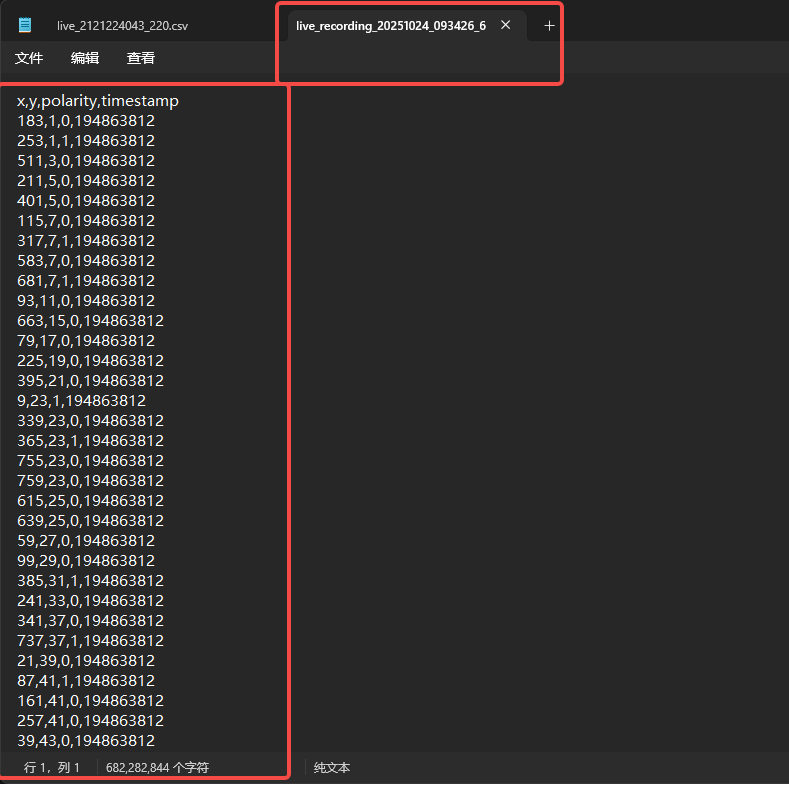Viewport: 789px width, 785px height.
Task: Click the line 9,23,1,194863812
Action: (x=81, y=401)
